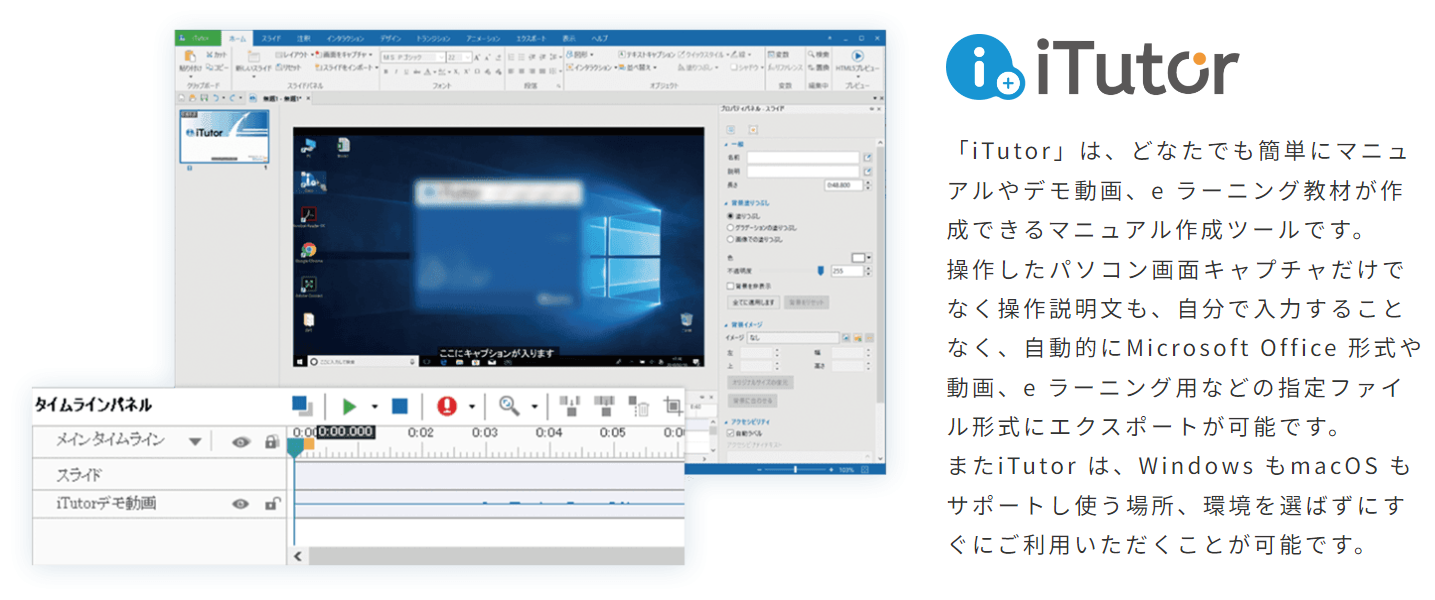Click the 全てに適用します button
Viewport: 1435px width, 600px height.
[753, 301]
